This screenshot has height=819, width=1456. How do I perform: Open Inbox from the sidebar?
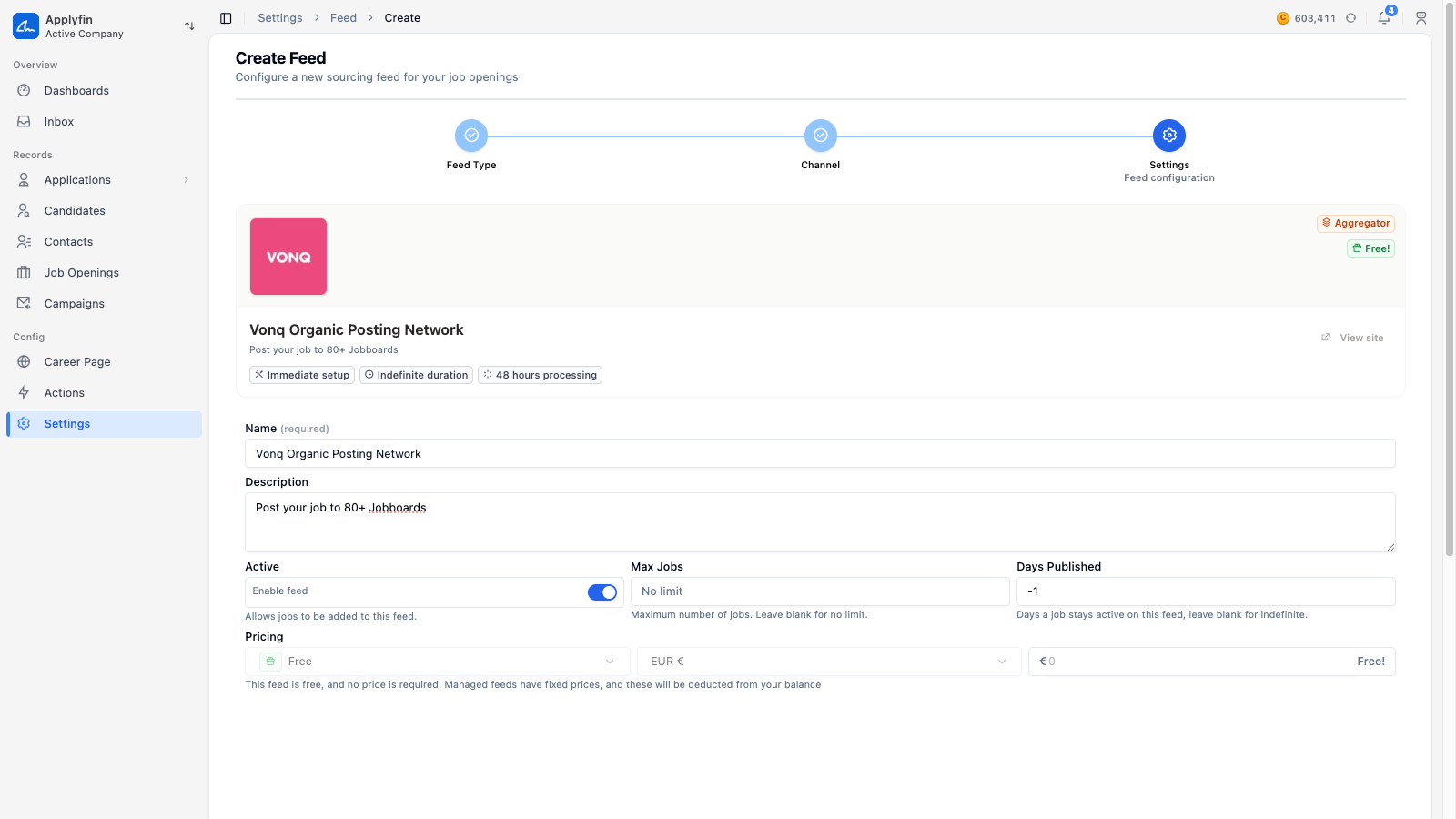[x=104, y=122]
